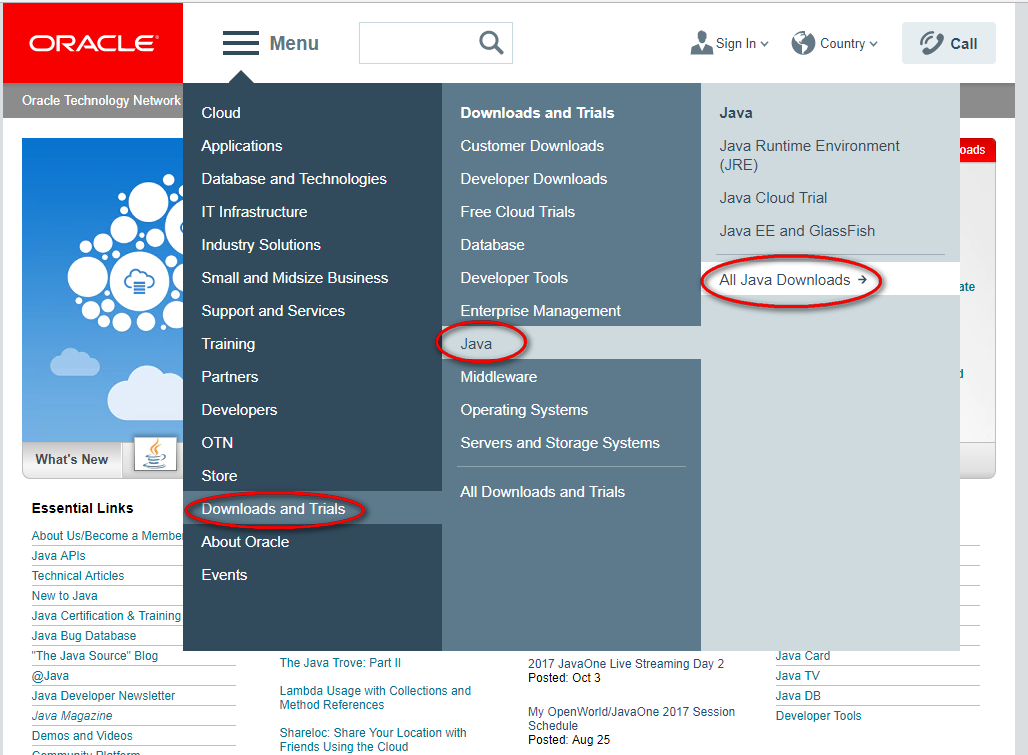Click the Oracle logo
1028x755 pixels.
pos(93,43)
